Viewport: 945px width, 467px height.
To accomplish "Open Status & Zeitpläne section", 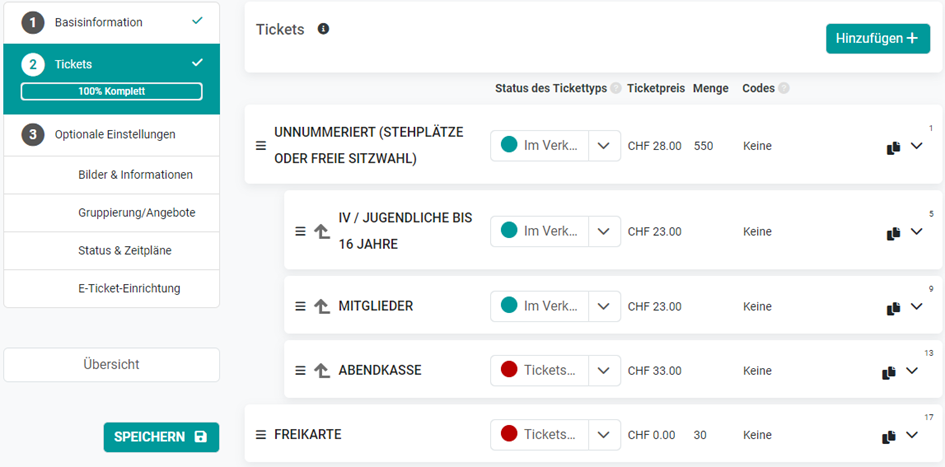I will pyautogui.click(x=125, y=251).
